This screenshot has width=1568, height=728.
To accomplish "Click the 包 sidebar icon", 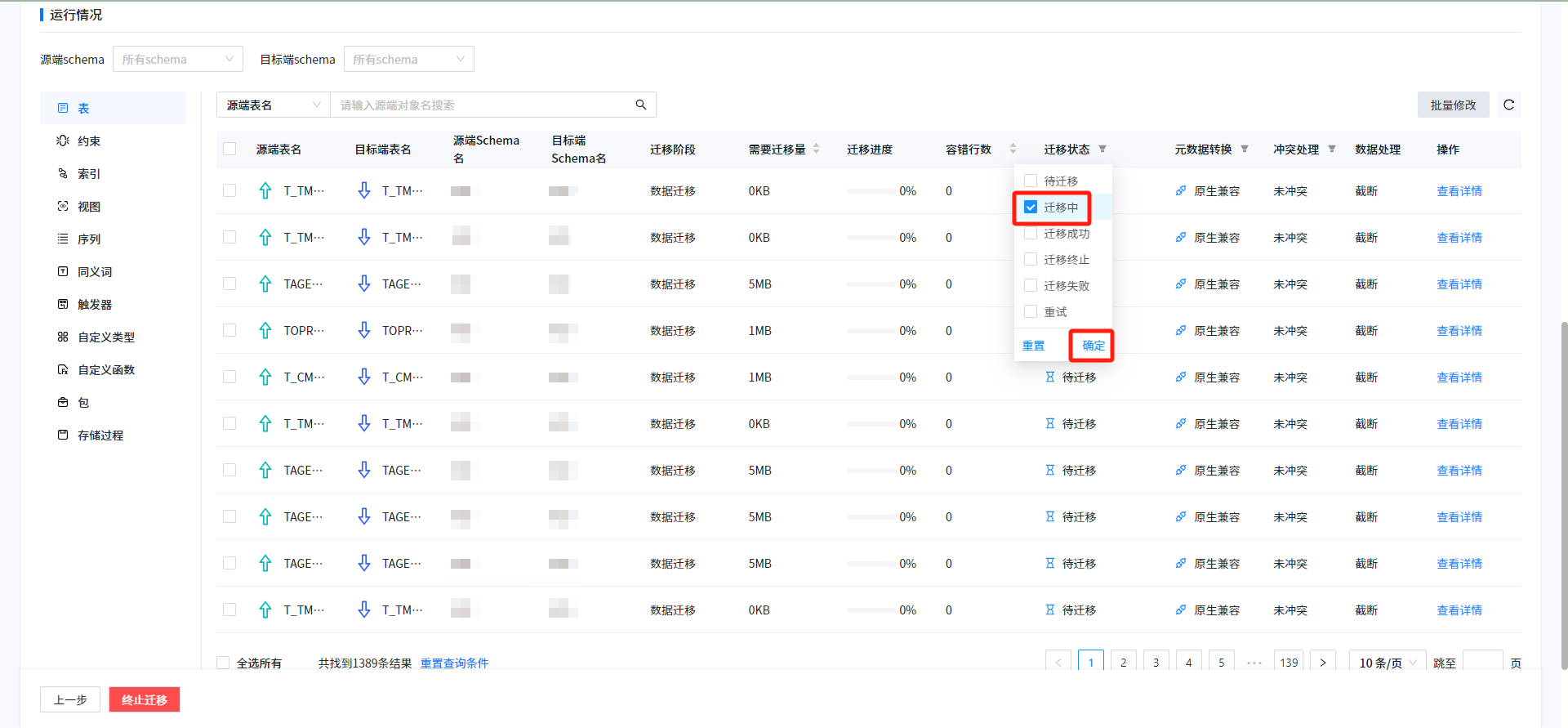I will (63, 402).
